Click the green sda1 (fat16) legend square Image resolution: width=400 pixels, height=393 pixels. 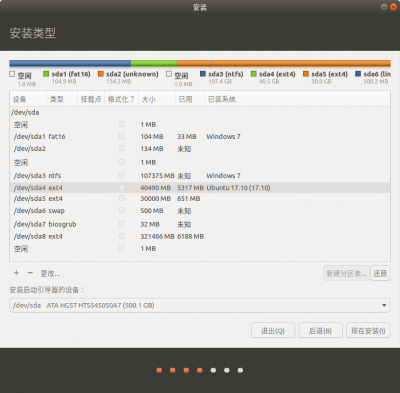46,74
